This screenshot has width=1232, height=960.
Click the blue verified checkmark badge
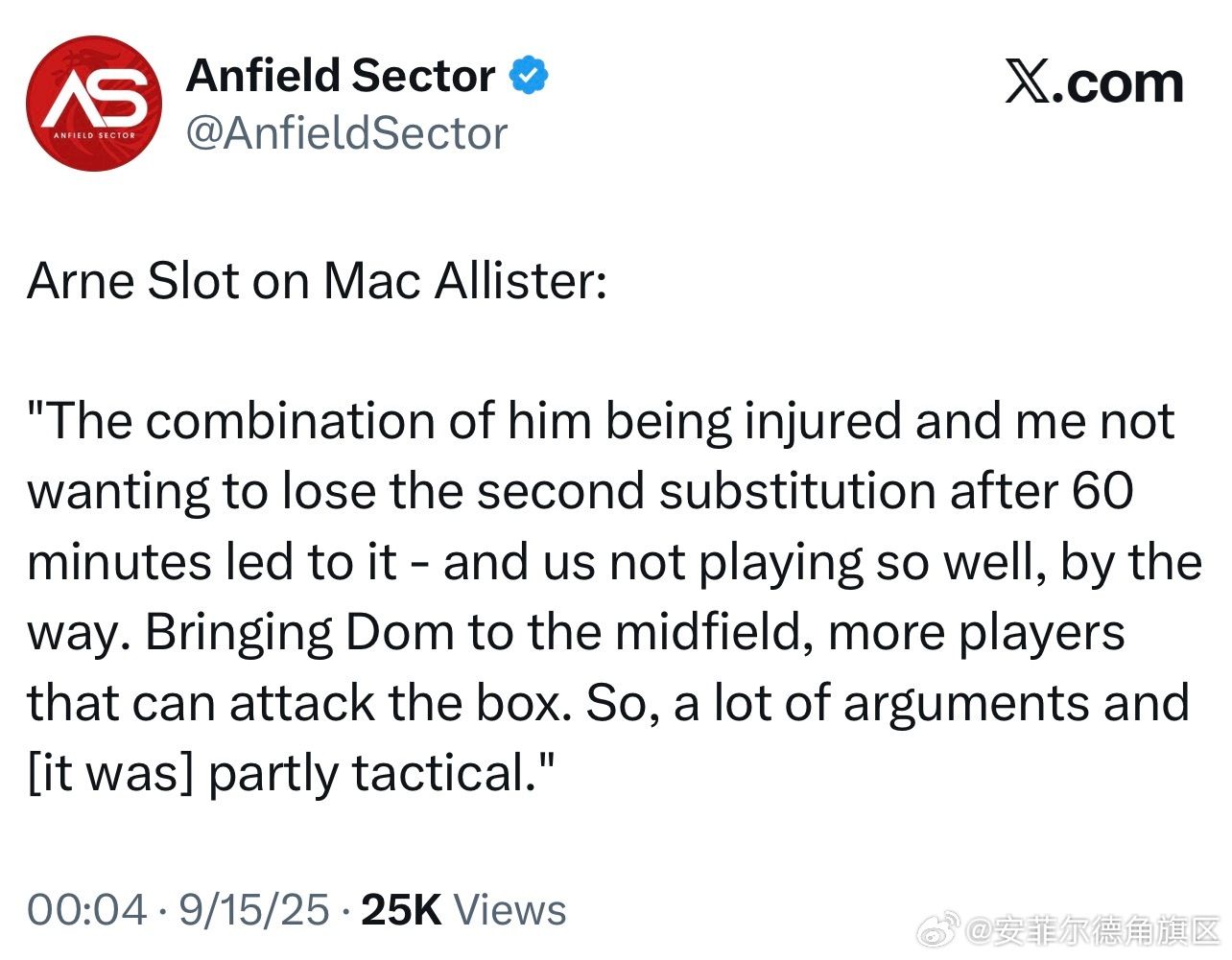(529, 75)
